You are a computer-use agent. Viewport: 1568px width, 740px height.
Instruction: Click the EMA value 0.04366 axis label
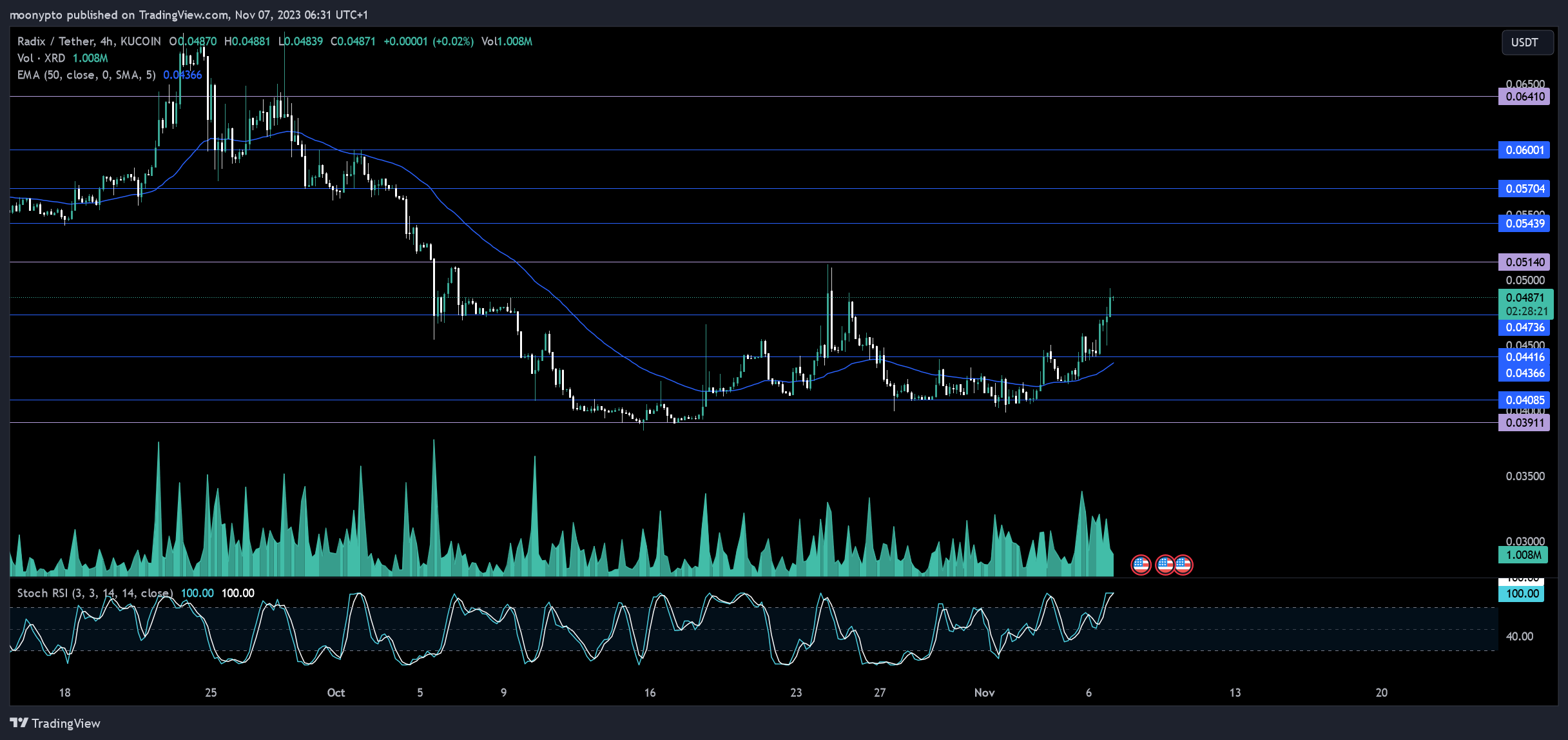click(1524, 373)
